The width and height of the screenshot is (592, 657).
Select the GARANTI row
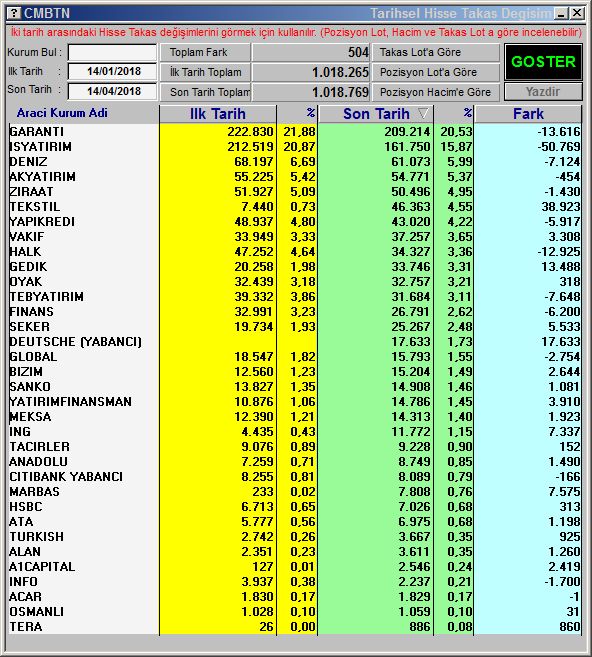(295, 132)
